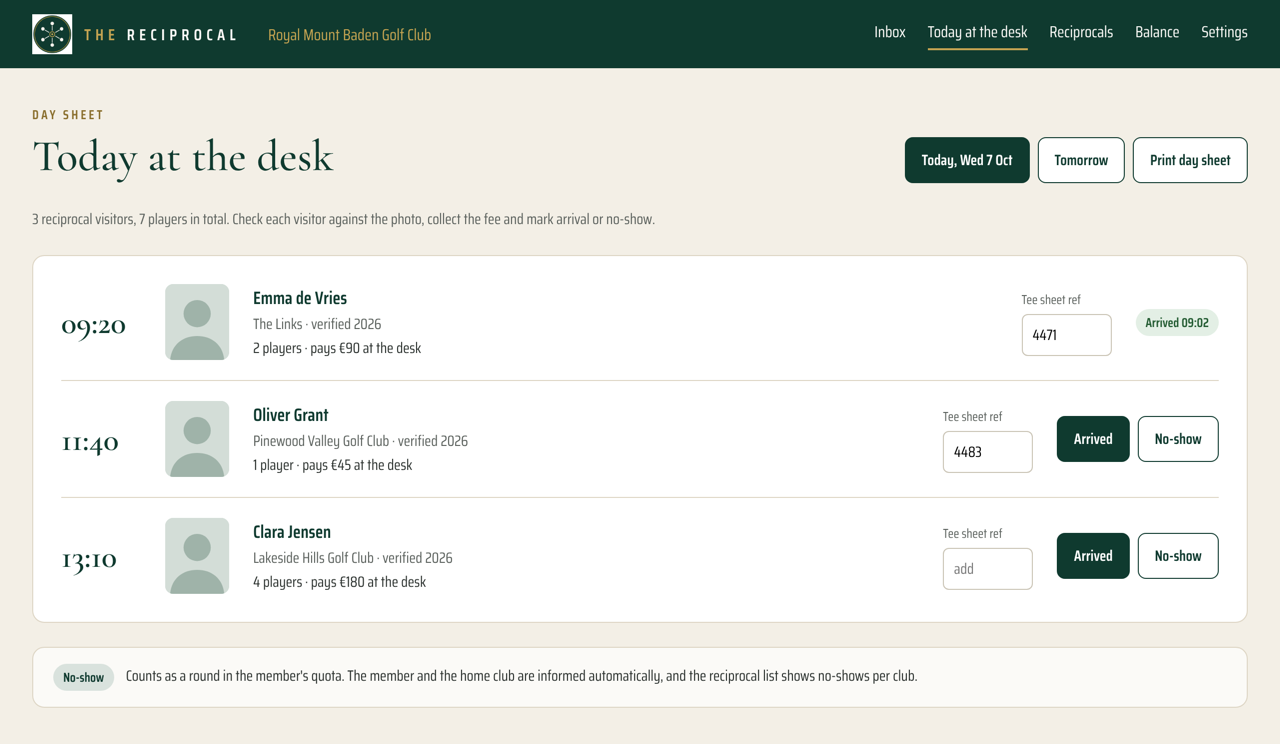Add a tee sheet ref for Clara Jensen
1280x744 pixels.
987,569
